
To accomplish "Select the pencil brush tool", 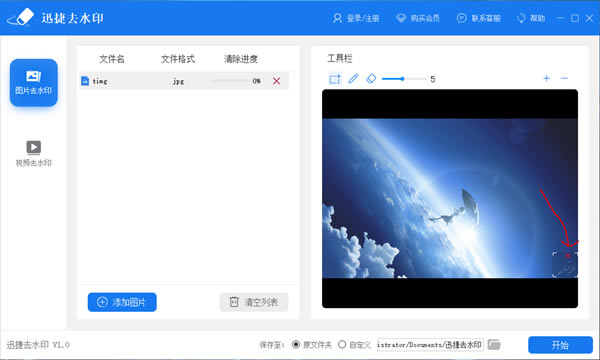I will pos(353,79).
